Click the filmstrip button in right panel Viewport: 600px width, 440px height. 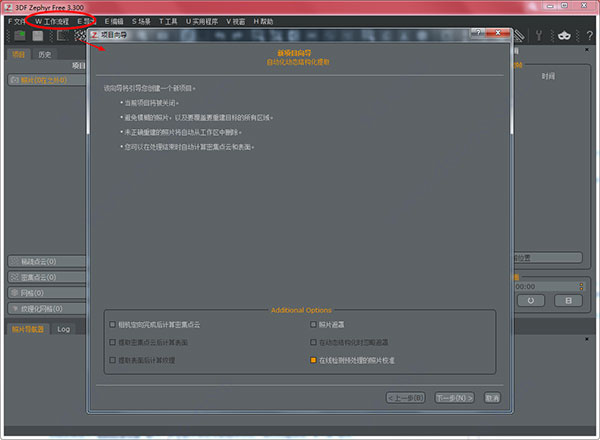[x=568, y=301]
